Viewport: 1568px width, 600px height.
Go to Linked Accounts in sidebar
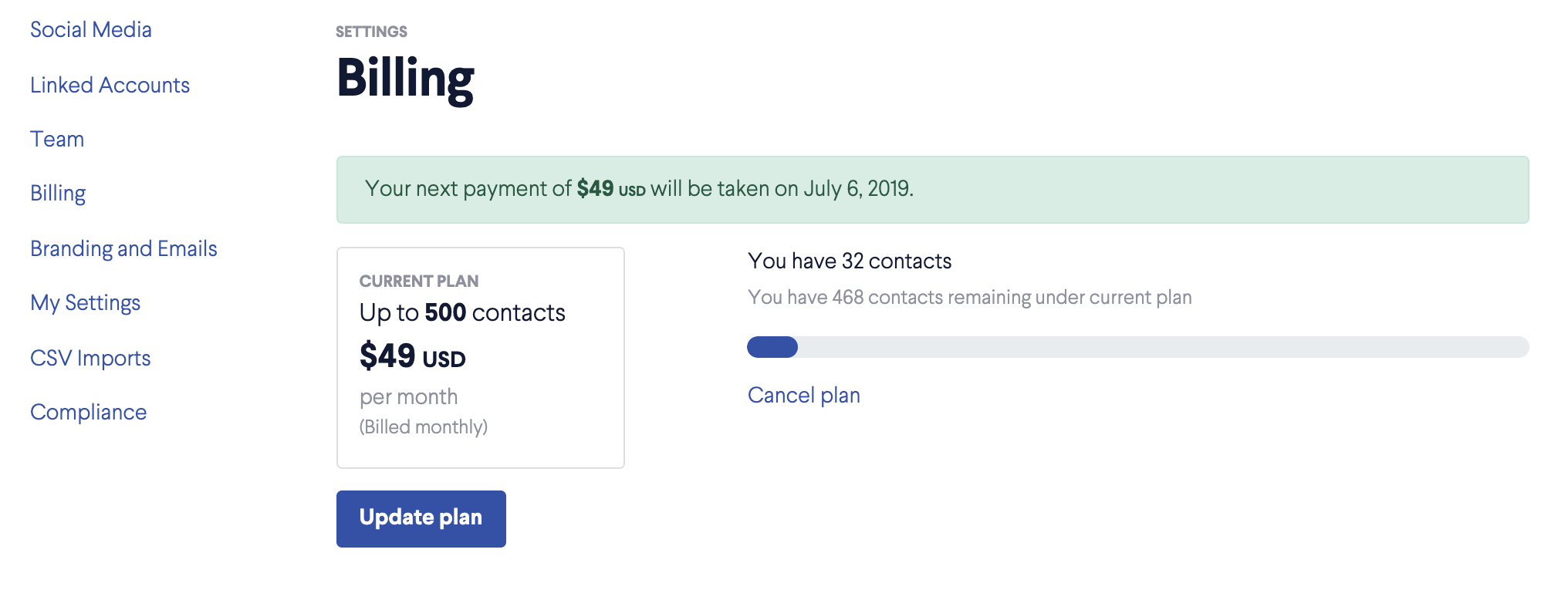pos(110,86)
